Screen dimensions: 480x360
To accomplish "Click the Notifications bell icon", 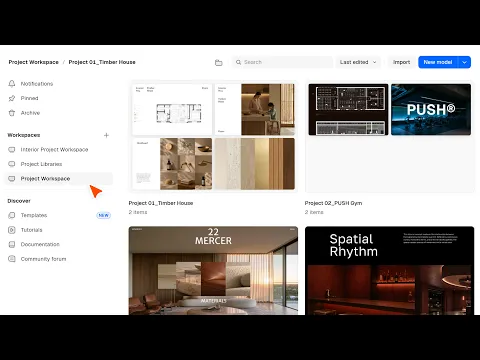I will (x=12, y=84).
